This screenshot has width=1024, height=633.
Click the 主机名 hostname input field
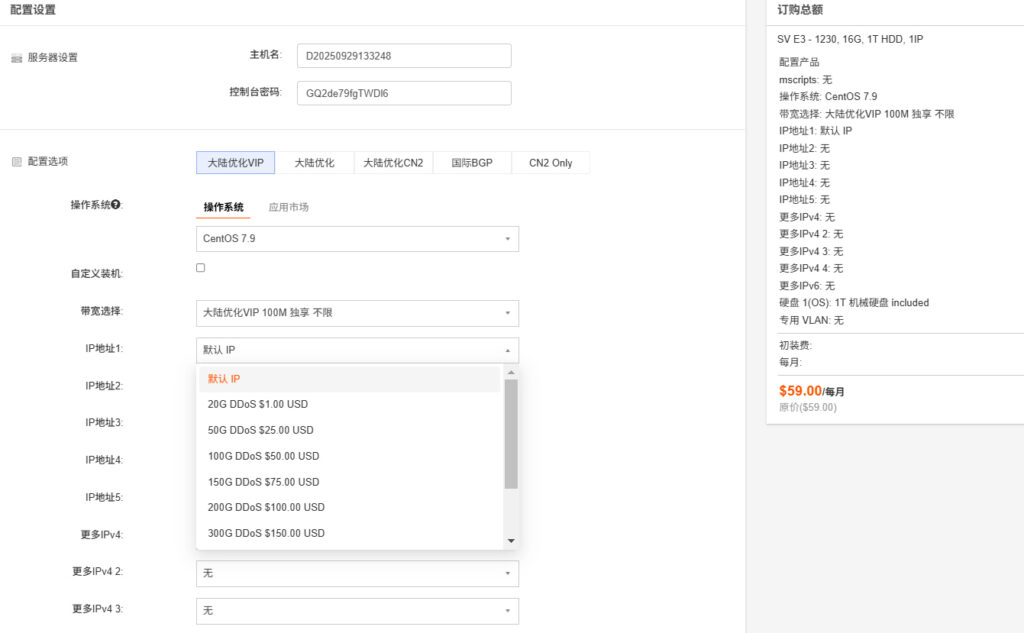click(x=403, y=55)
